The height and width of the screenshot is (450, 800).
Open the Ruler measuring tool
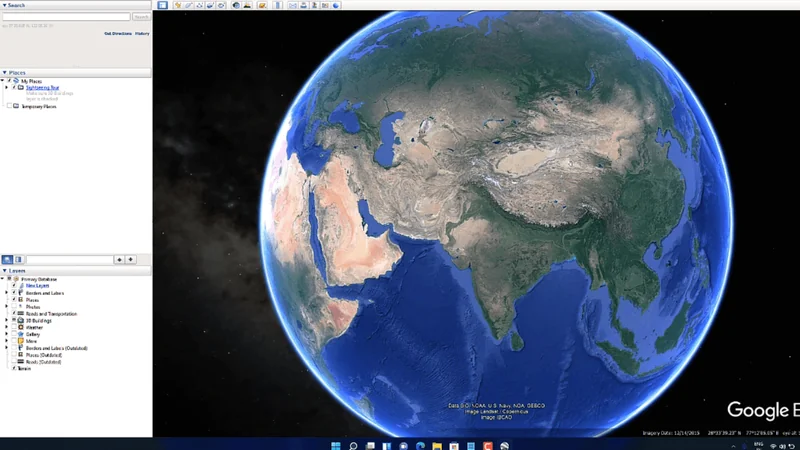[277, 5]
